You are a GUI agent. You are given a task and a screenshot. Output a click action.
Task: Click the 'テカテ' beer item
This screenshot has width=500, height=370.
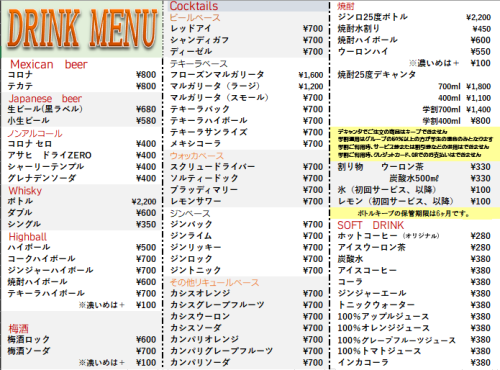[x=20, y=86]
